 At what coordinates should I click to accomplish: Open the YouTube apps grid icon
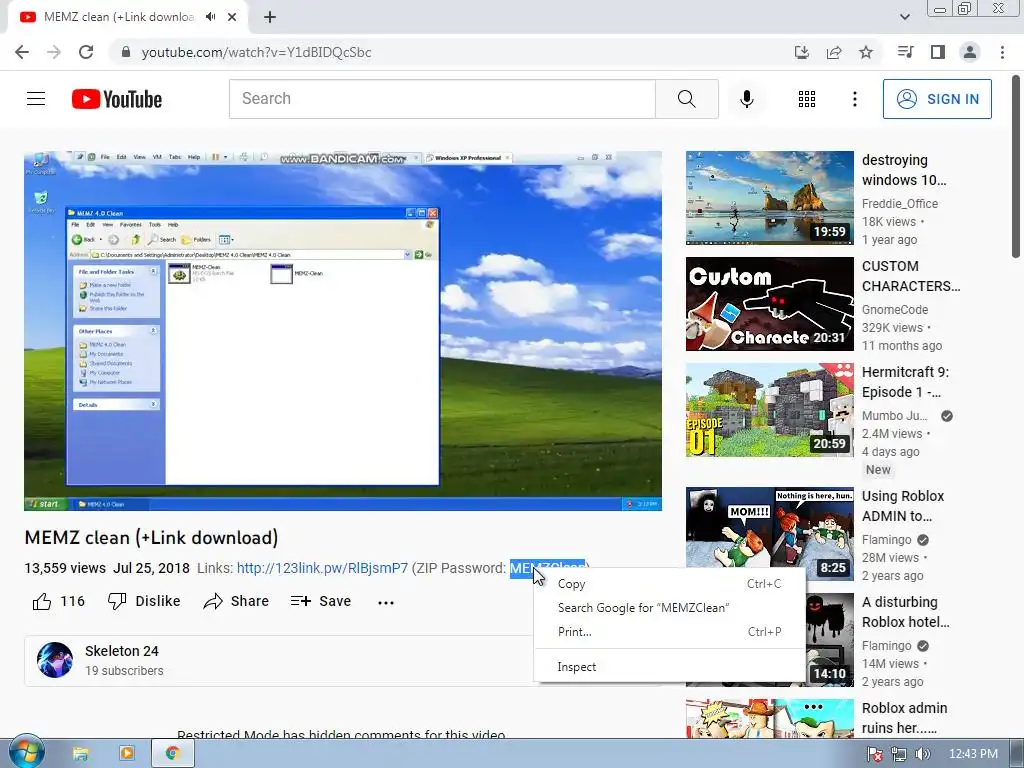click(807, 99)
